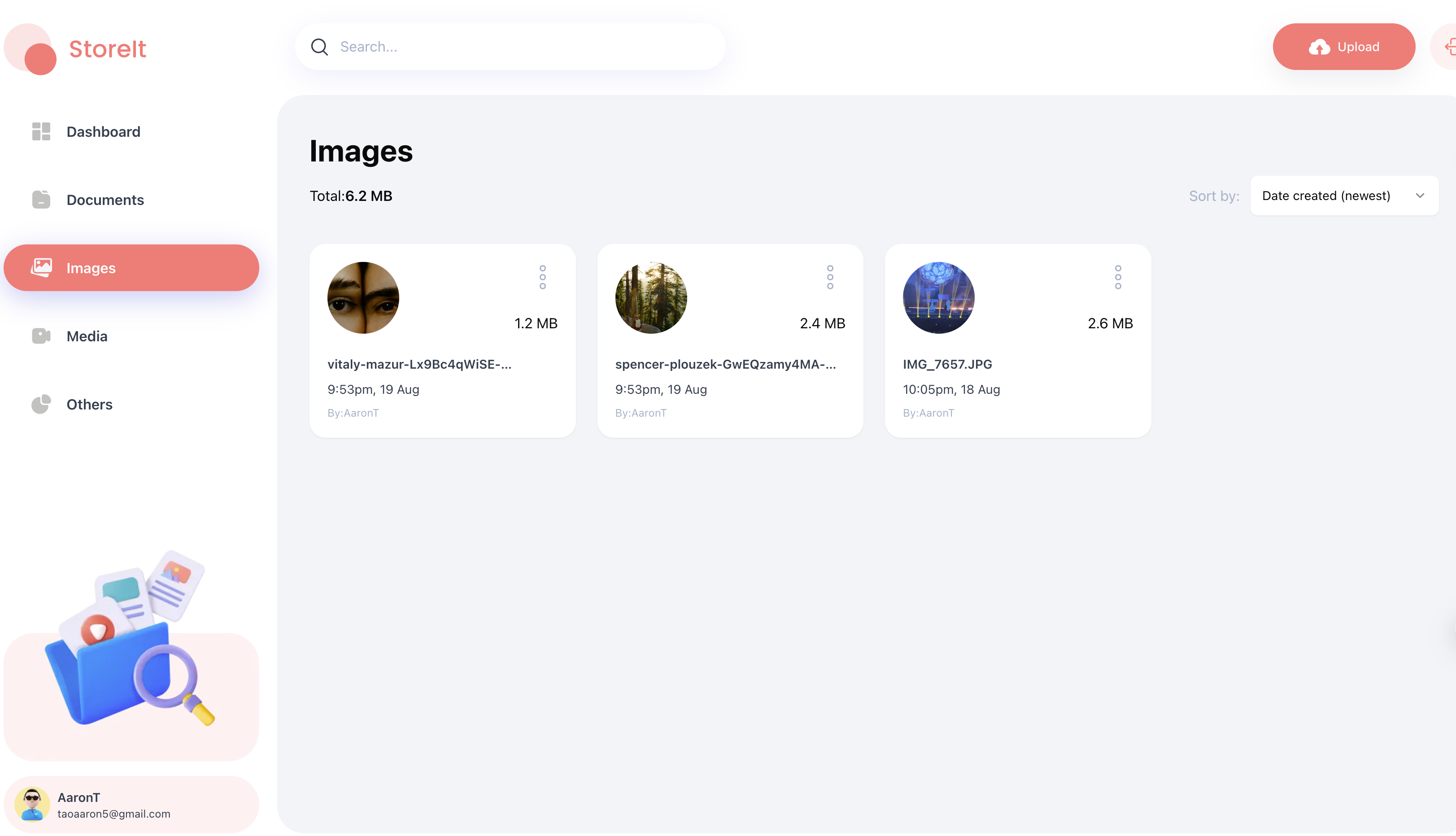This screenshot has height=836, width=1456.
Task: Open options menu for vitaly-mazur image
Action: pyautogui.click(x=542, y=277)
